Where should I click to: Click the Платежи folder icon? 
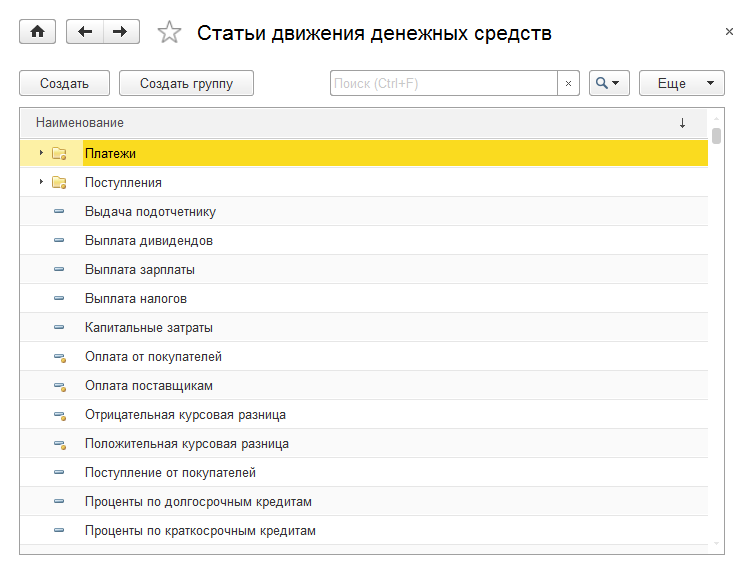(x=59, y=154)
